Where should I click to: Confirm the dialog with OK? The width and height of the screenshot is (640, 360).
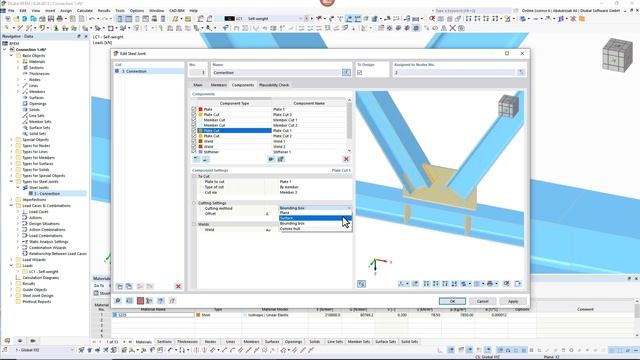pyautogui.click(x=452, y=301)
